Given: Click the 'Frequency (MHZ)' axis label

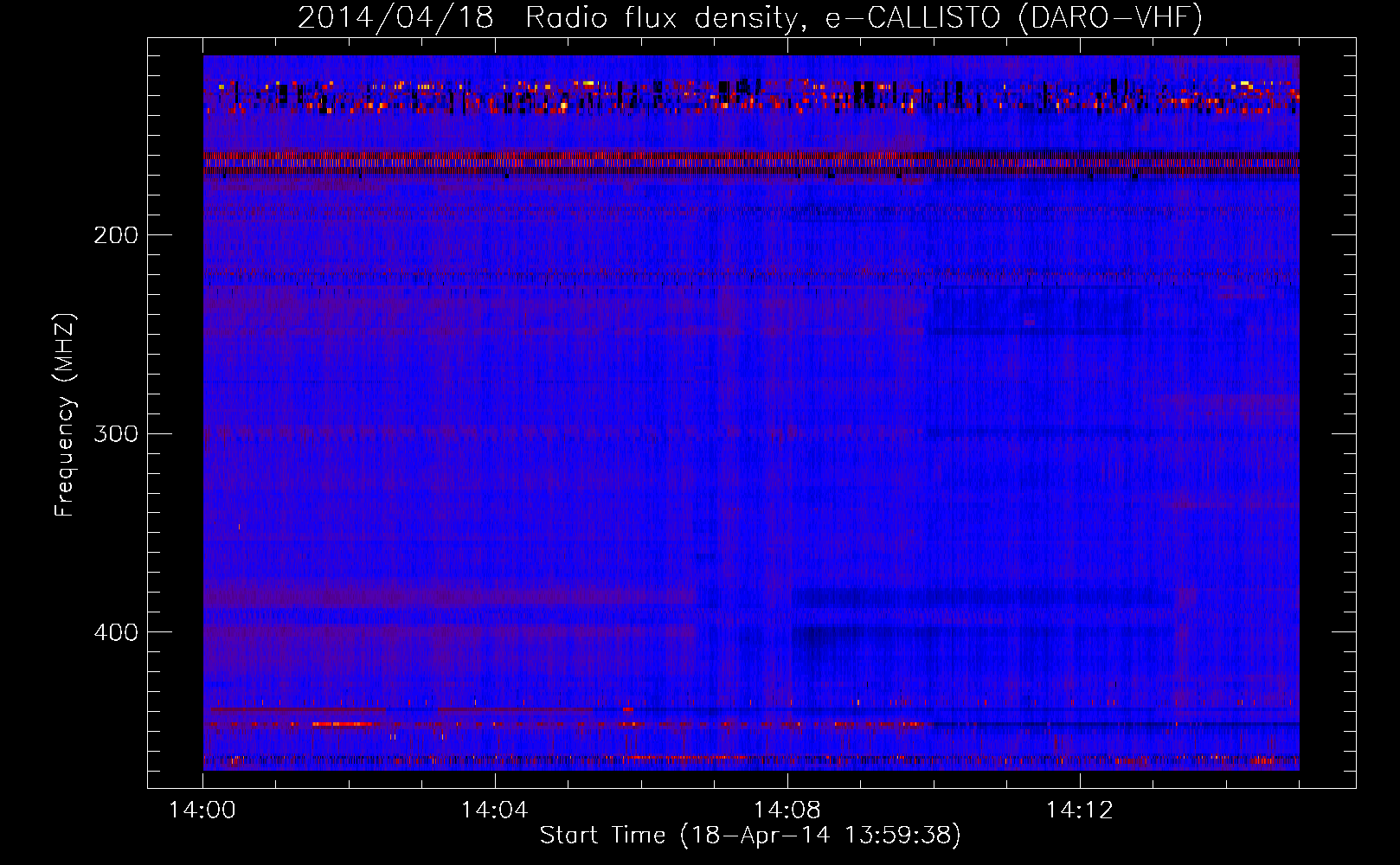Looking at the screenshot, I should [65, 415].
